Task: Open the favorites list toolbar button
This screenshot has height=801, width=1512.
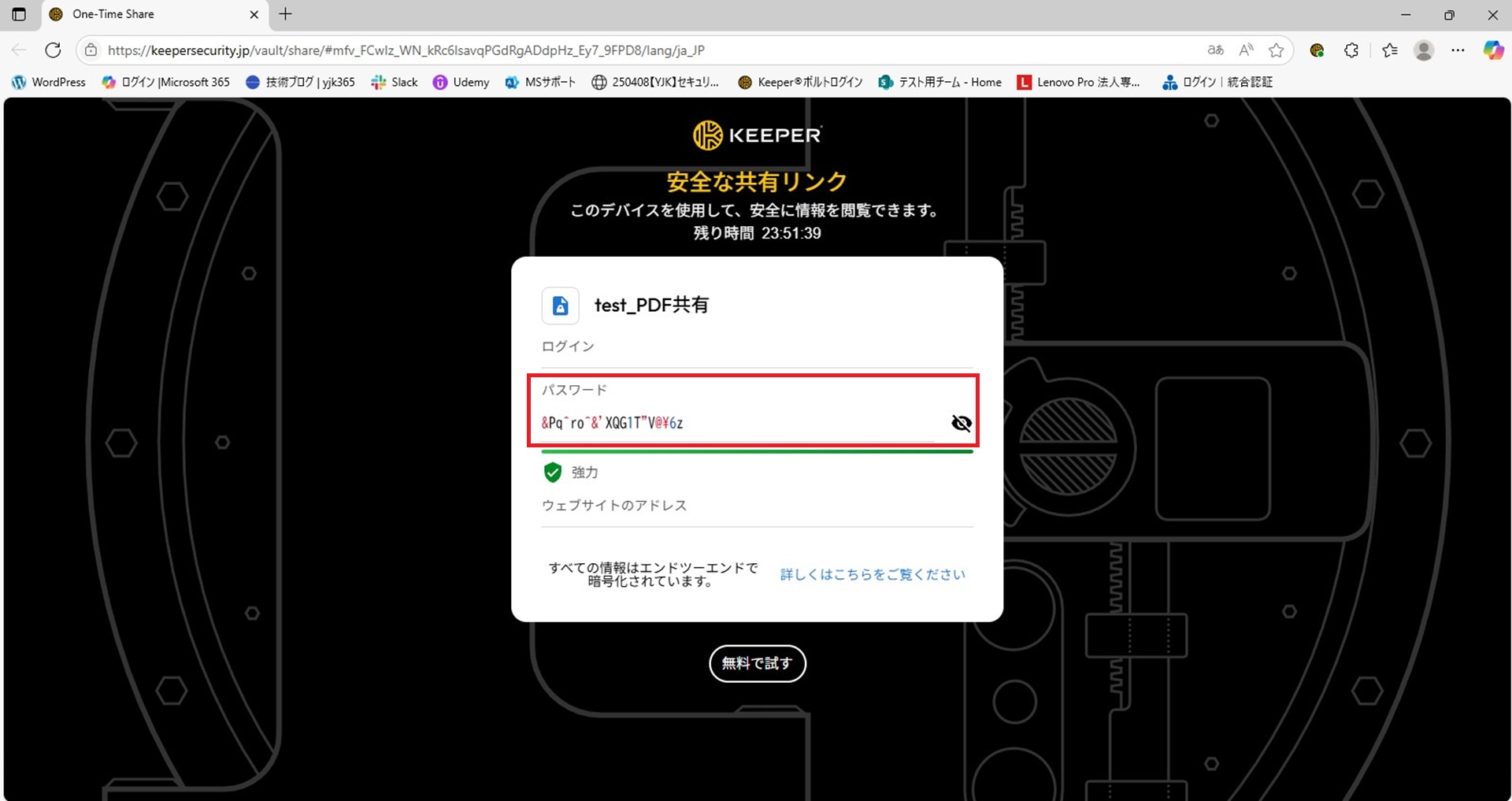Action: coord(1390,50)
